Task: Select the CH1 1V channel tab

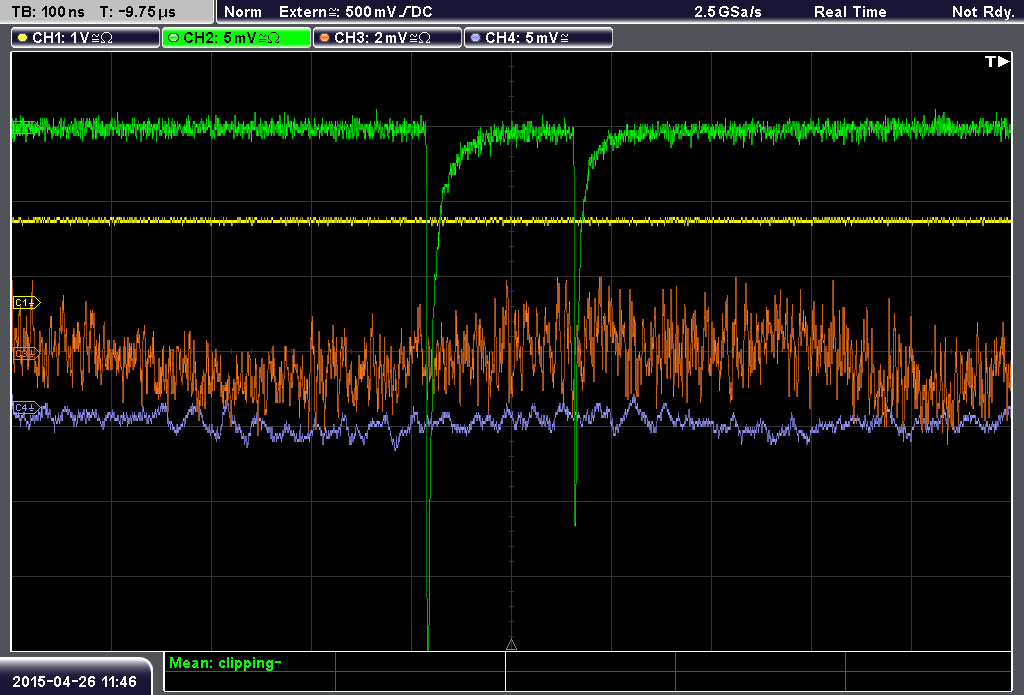Action: pos(86,38)
